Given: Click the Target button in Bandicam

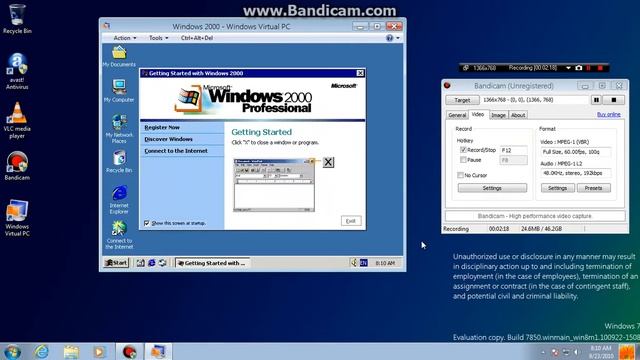Looking at the screenshot, I should pyautogui.click(x=462, y=100).
